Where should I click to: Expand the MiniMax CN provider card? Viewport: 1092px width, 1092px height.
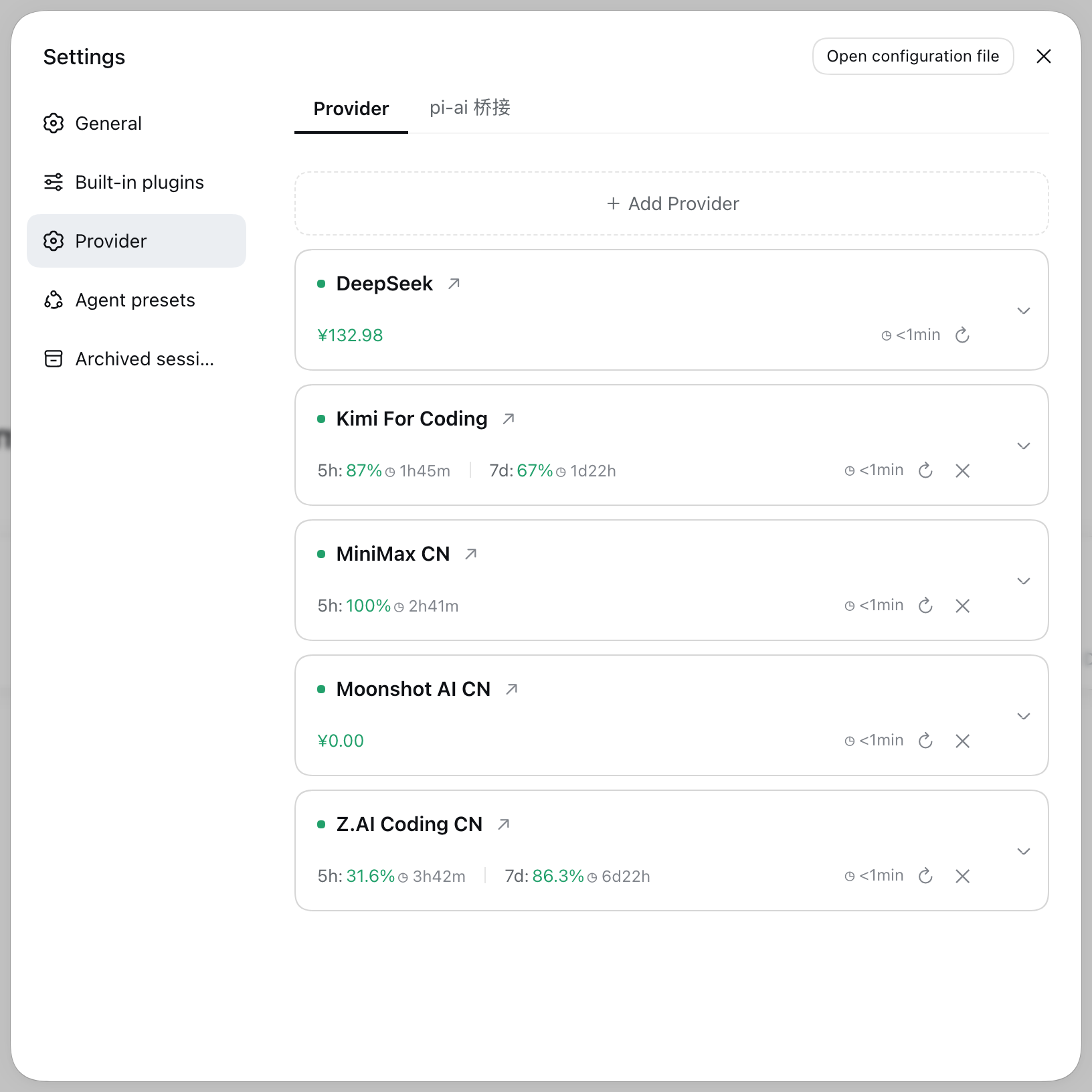(1023, 581)
